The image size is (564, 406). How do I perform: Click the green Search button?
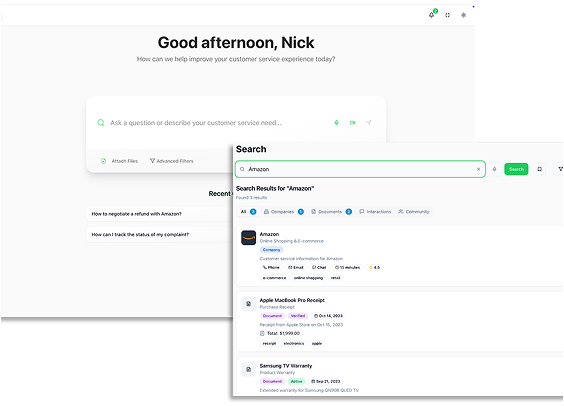[516, 169]
